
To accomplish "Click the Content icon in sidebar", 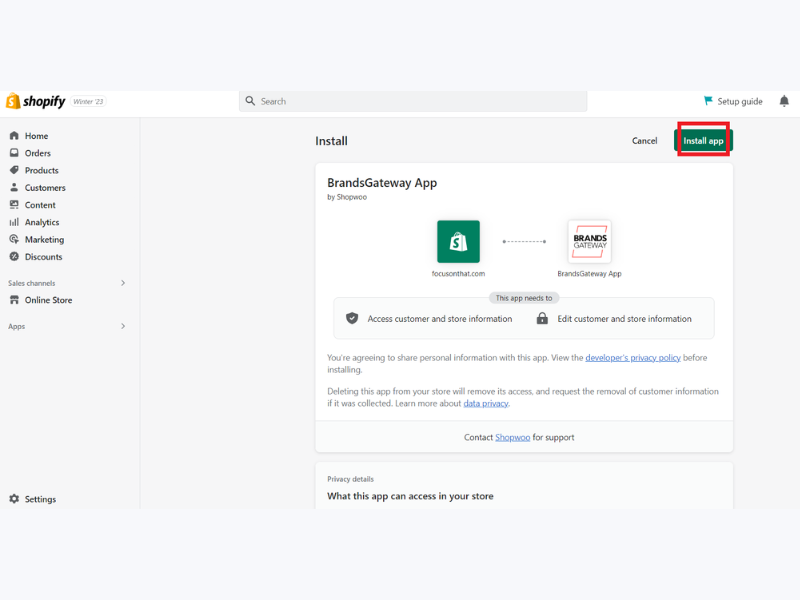I will tap(14, 205).
